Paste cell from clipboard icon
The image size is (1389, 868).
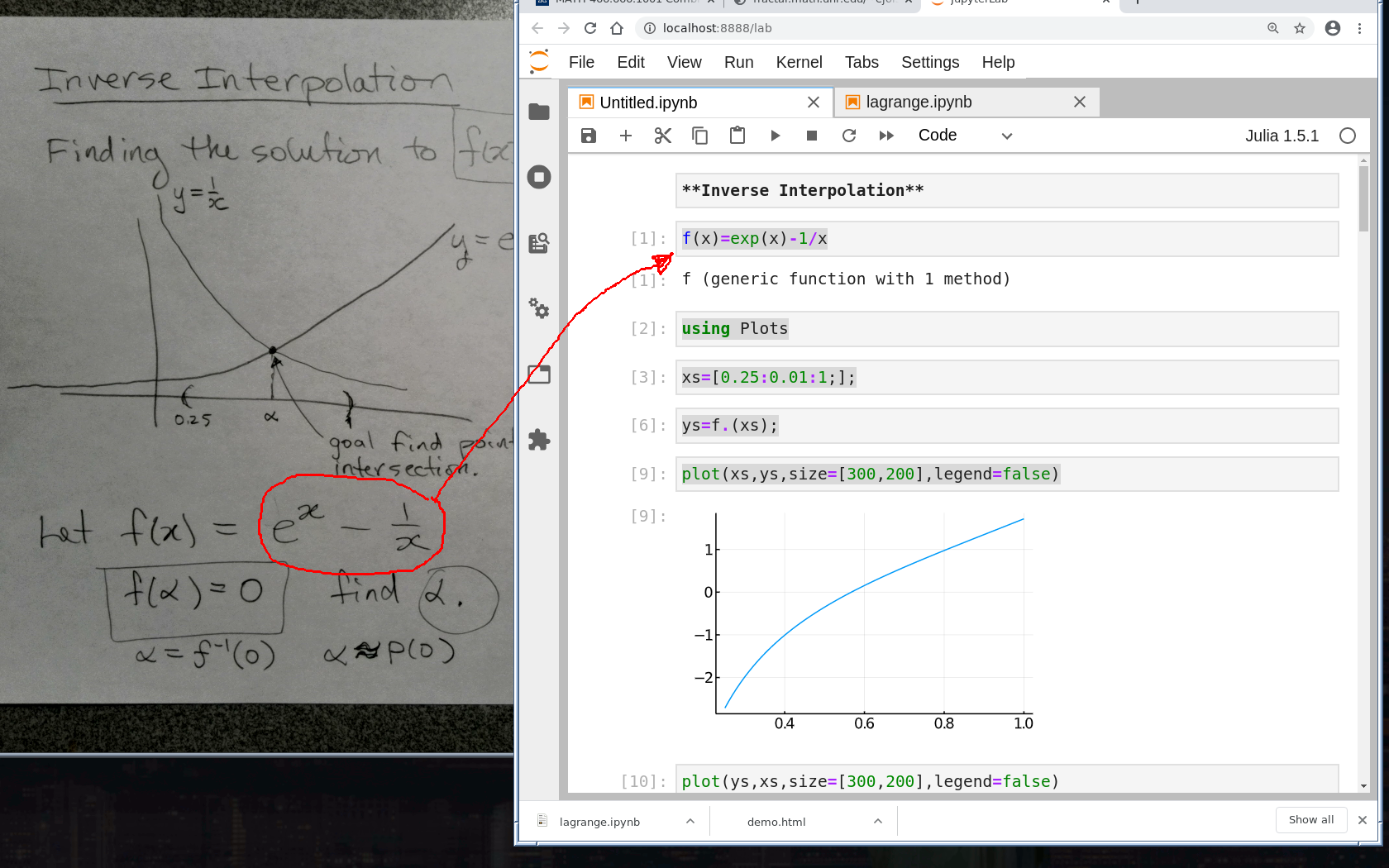(x=737, y=136)
